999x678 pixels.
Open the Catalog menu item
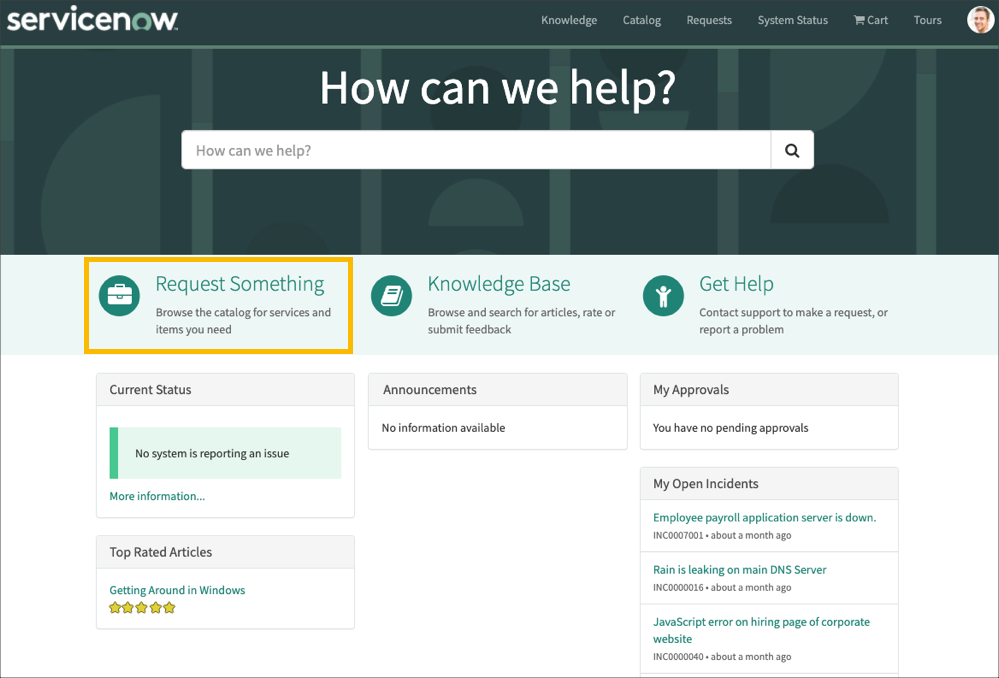pos(641,19)
